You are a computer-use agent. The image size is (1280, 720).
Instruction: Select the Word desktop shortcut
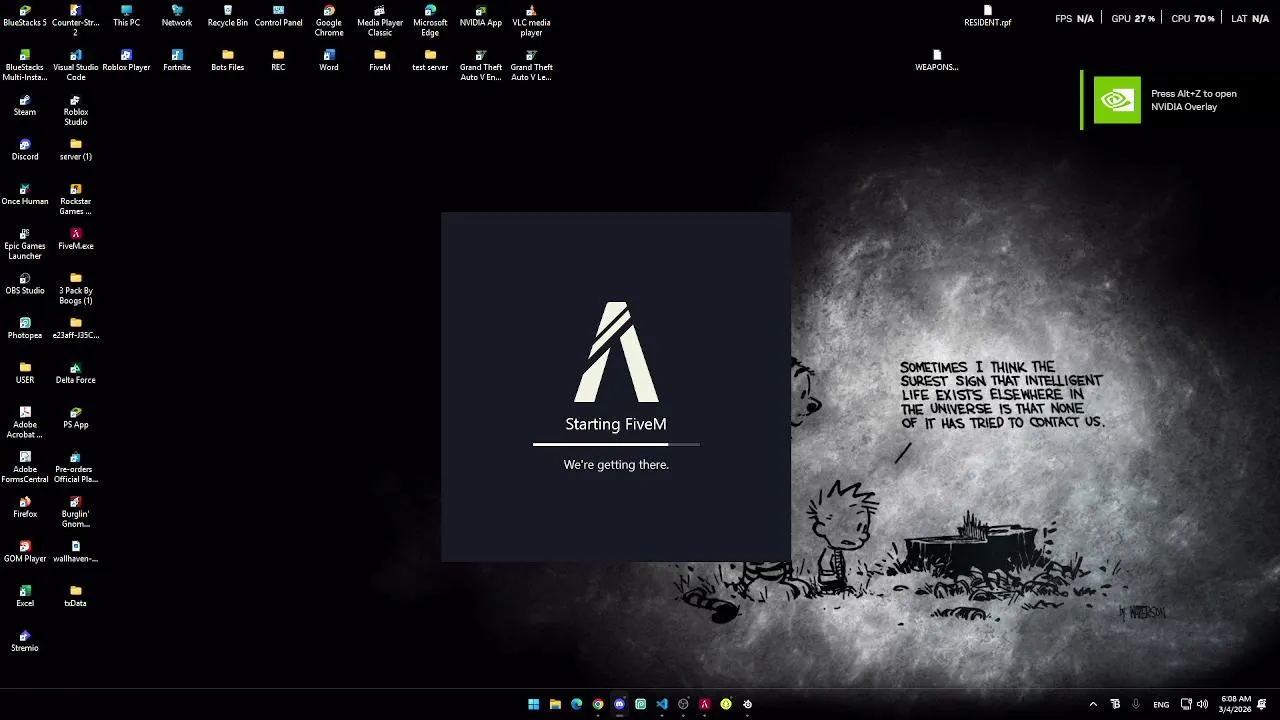pyautogui.click(x=329, y=61)
